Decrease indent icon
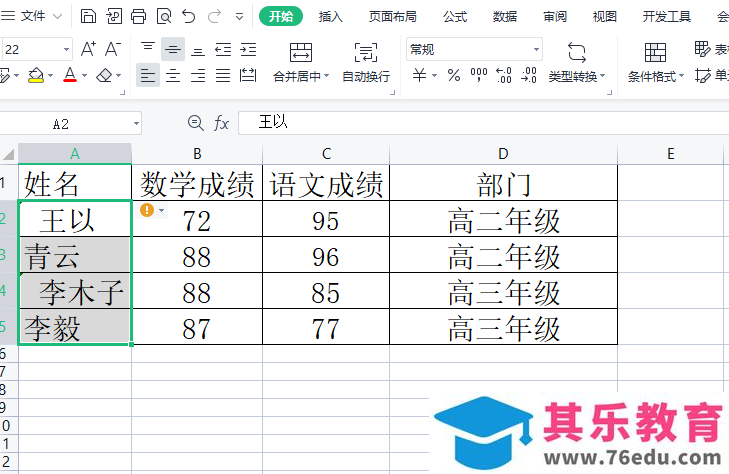The width and height of the screenshot is (729, 474). [223, 49]
